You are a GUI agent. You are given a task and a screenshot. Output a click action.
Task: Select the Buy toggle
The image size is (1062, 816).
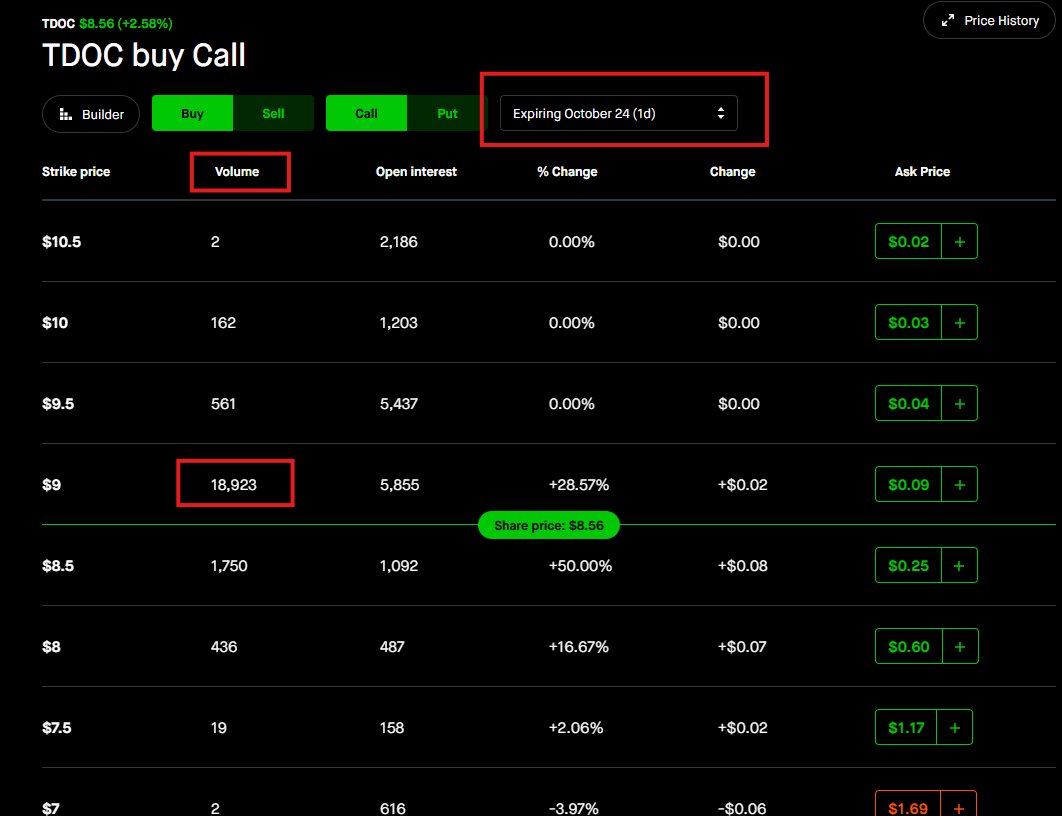tap(192, 113)
